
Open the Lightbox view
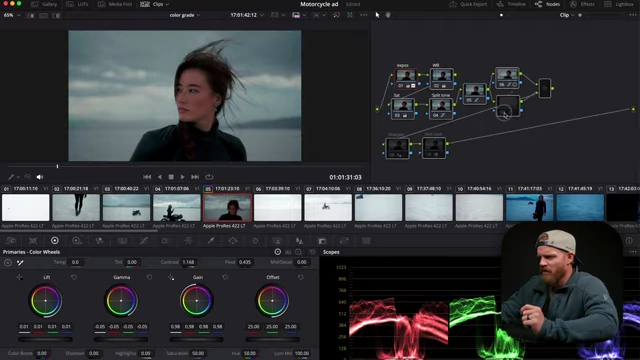pos(619,4)
